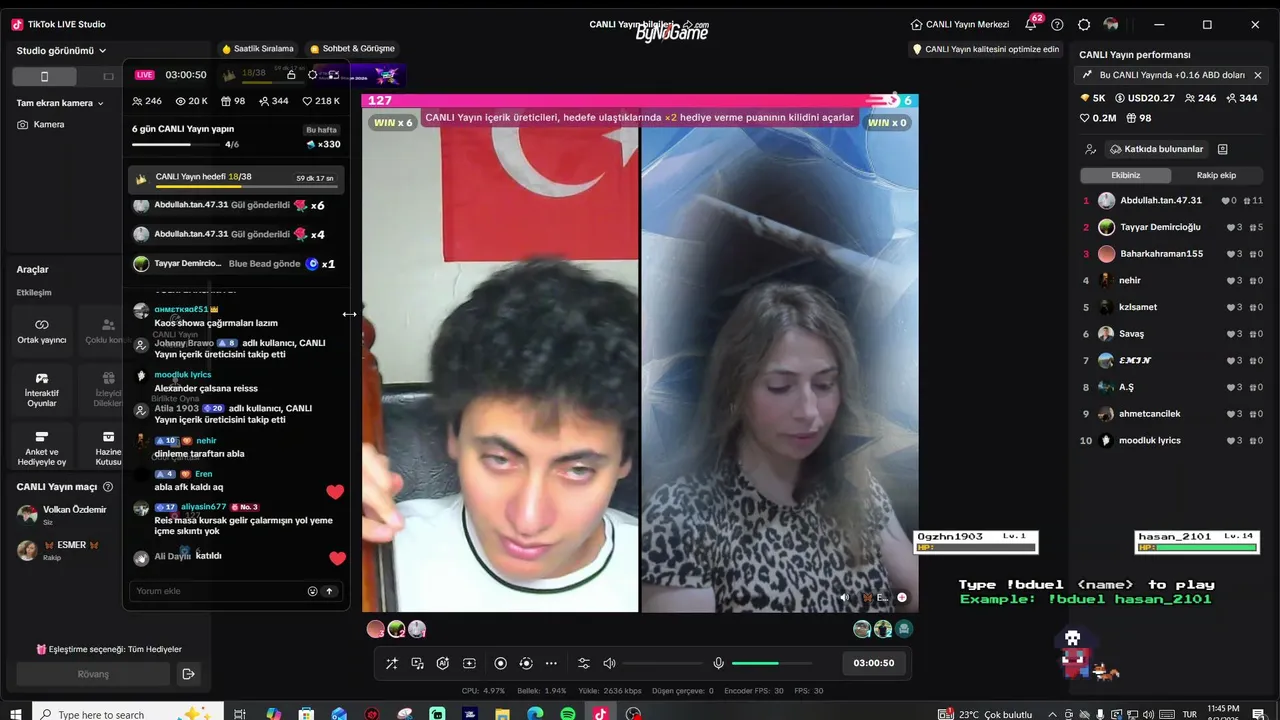
Task: Adjust the speaker volume slider
Action: pos(662,663)
